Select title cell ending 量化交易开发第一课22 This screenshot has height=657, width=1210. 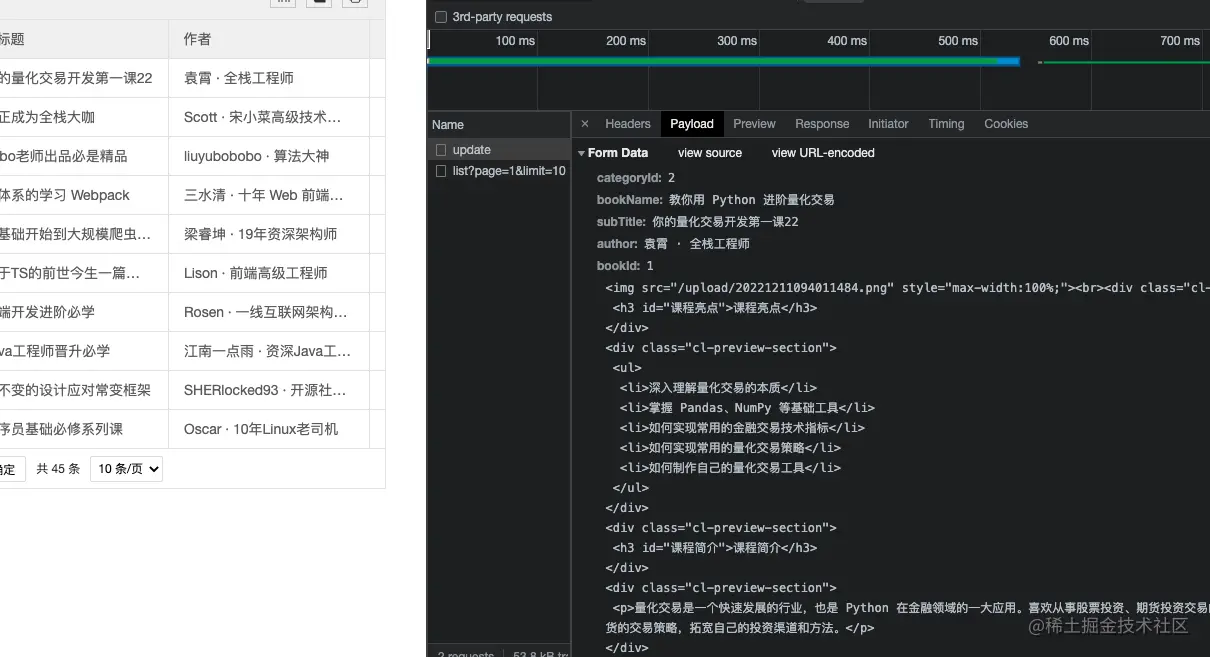coord(84,78)
